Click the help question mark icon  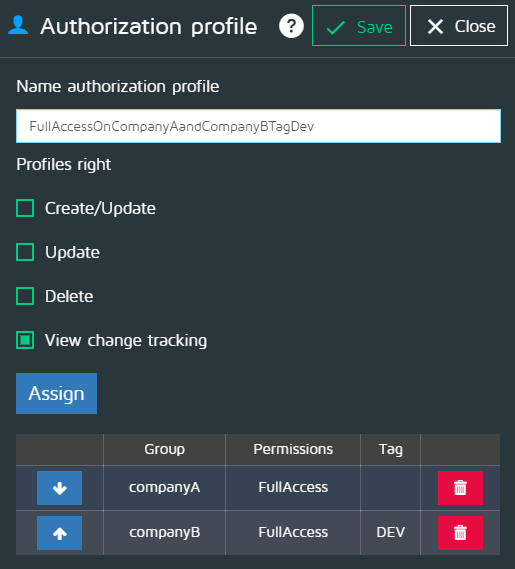point(291,26)
